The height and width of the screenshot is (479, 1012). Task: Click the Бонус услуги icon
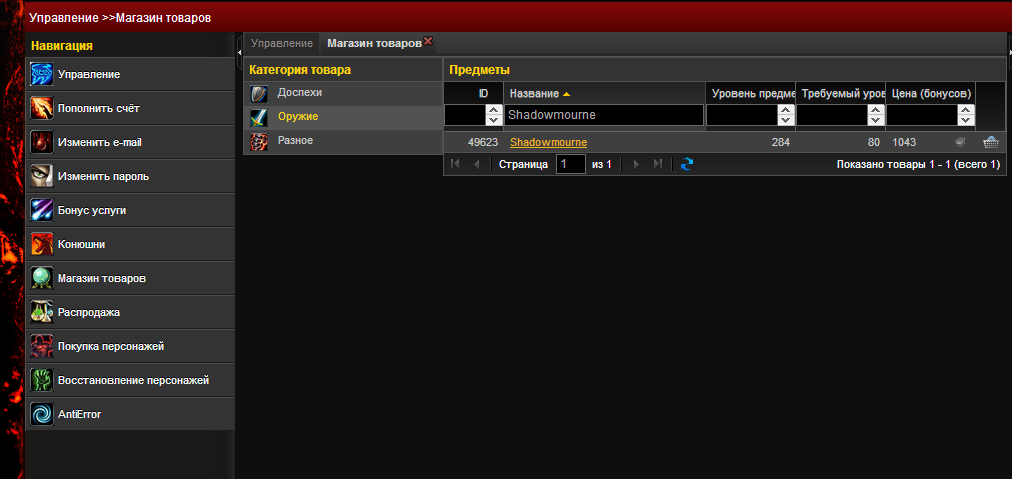[41, 210]
